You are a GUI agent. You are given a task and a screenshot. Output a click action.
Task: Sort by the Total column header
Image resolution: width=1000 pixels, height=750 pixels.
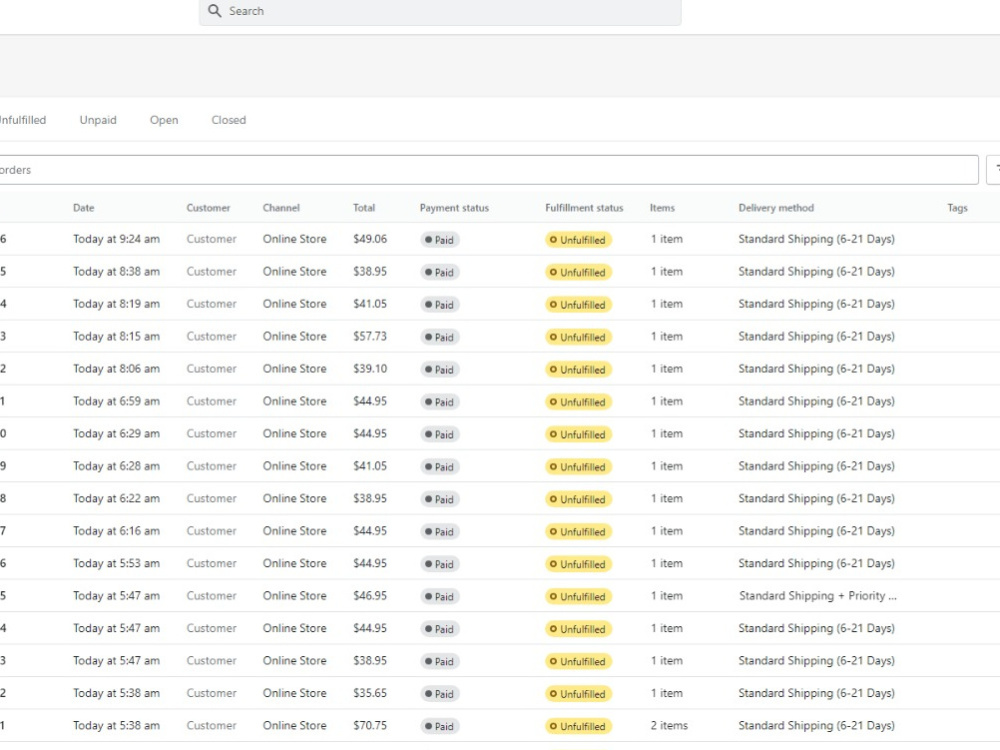[x=364, y=208]
